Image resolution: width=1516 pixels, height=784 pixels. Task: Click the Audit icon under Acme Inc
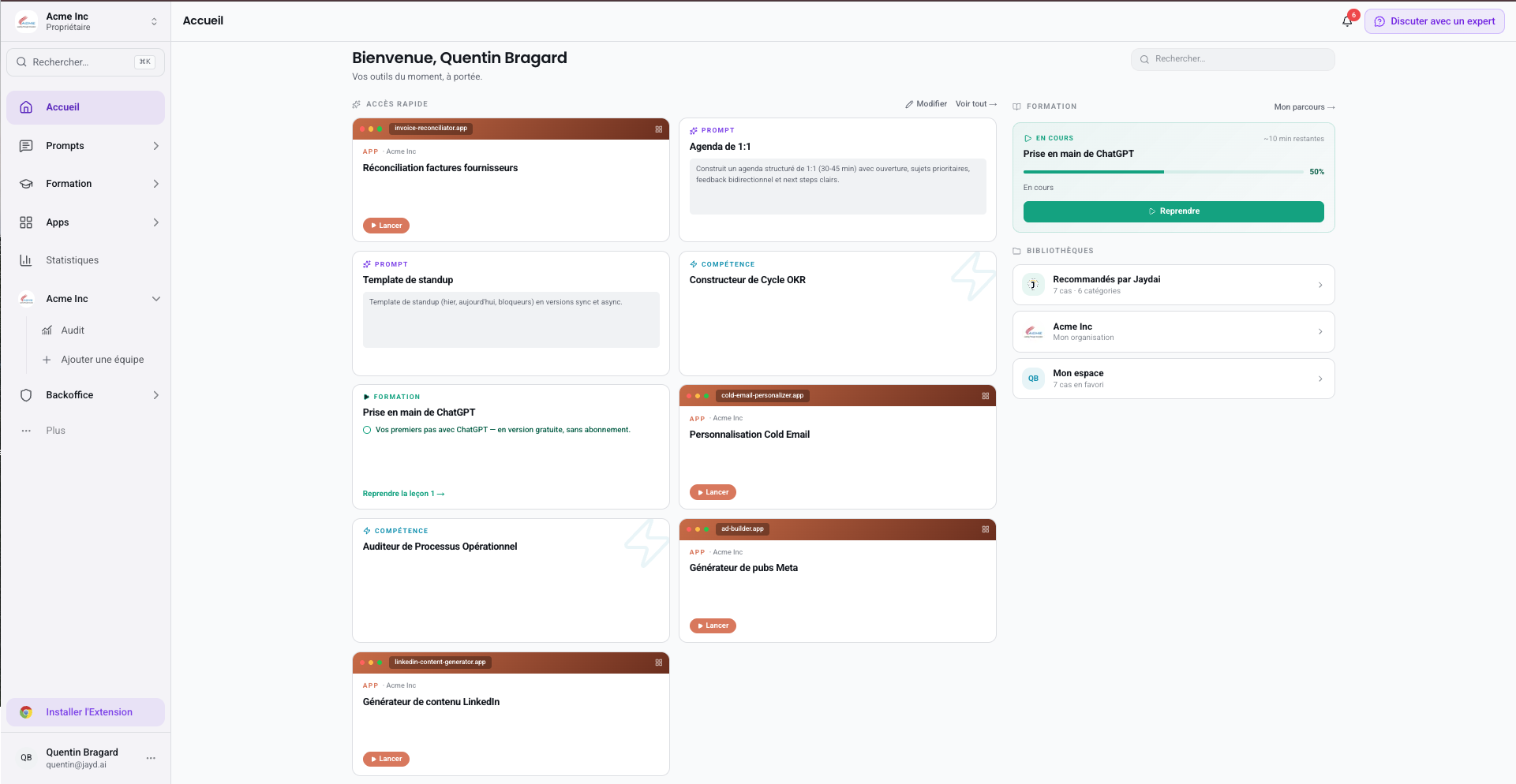point(47,330)
